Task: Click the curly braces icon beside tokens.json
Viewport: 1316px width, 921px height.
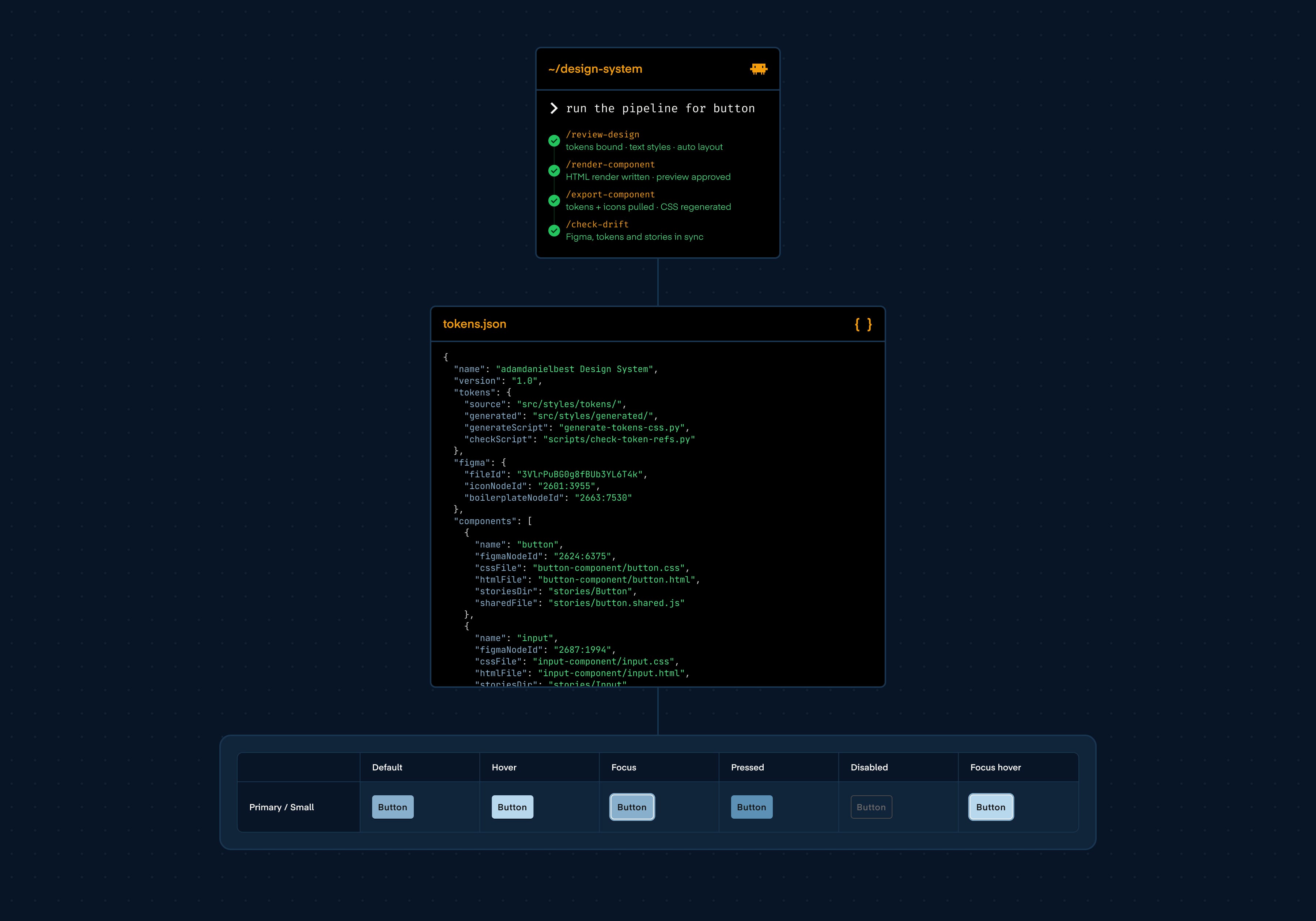Action: pyautogui.click(x=863, y=325)
